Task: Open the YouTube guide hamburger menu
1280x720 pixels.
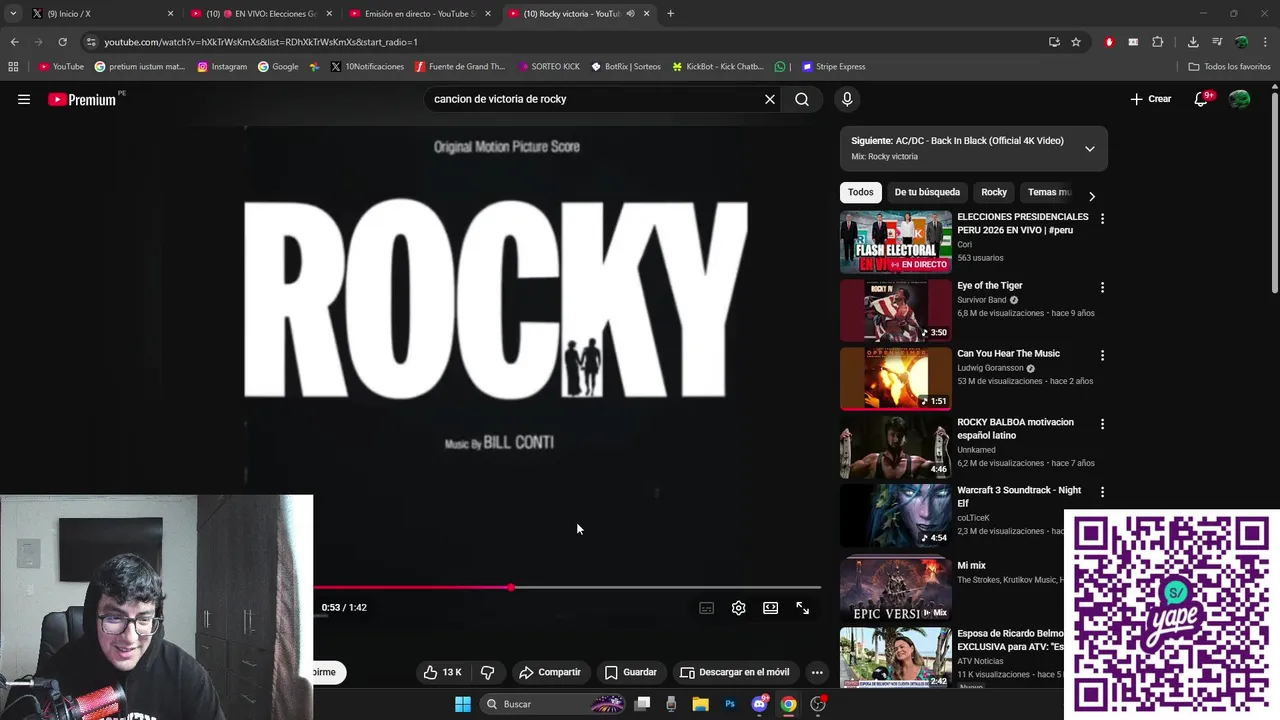Action: point(24,99)
